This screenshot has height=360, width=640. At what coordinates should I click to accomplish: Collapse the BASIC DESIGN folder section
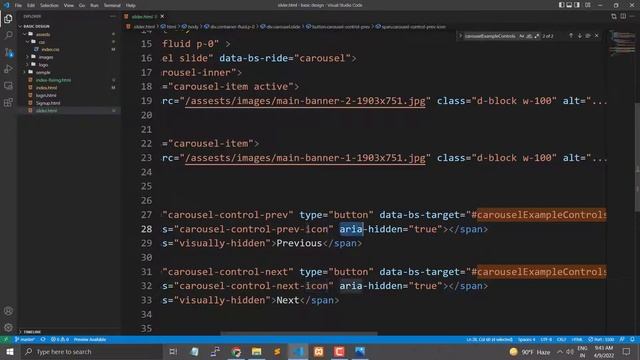[36, 26]
